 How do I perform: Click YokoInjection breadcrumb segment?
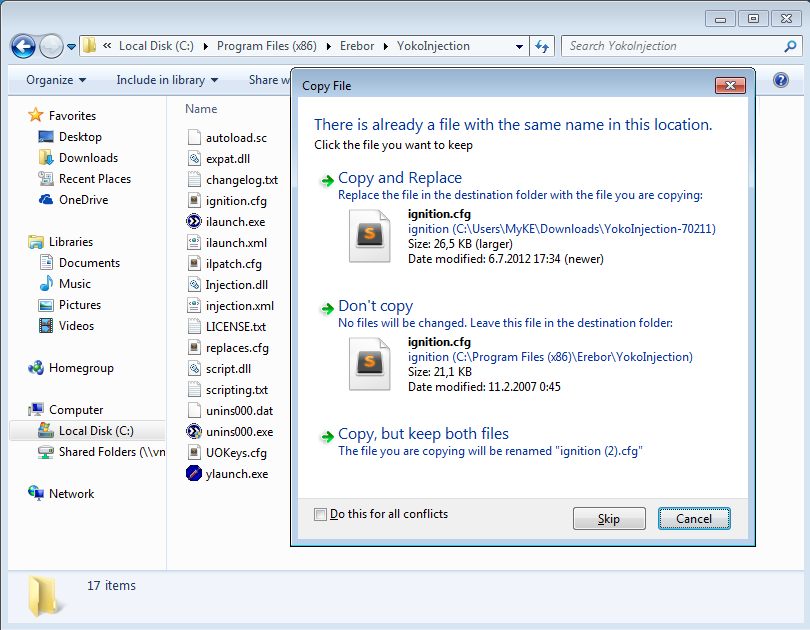[x=433, y=46]
